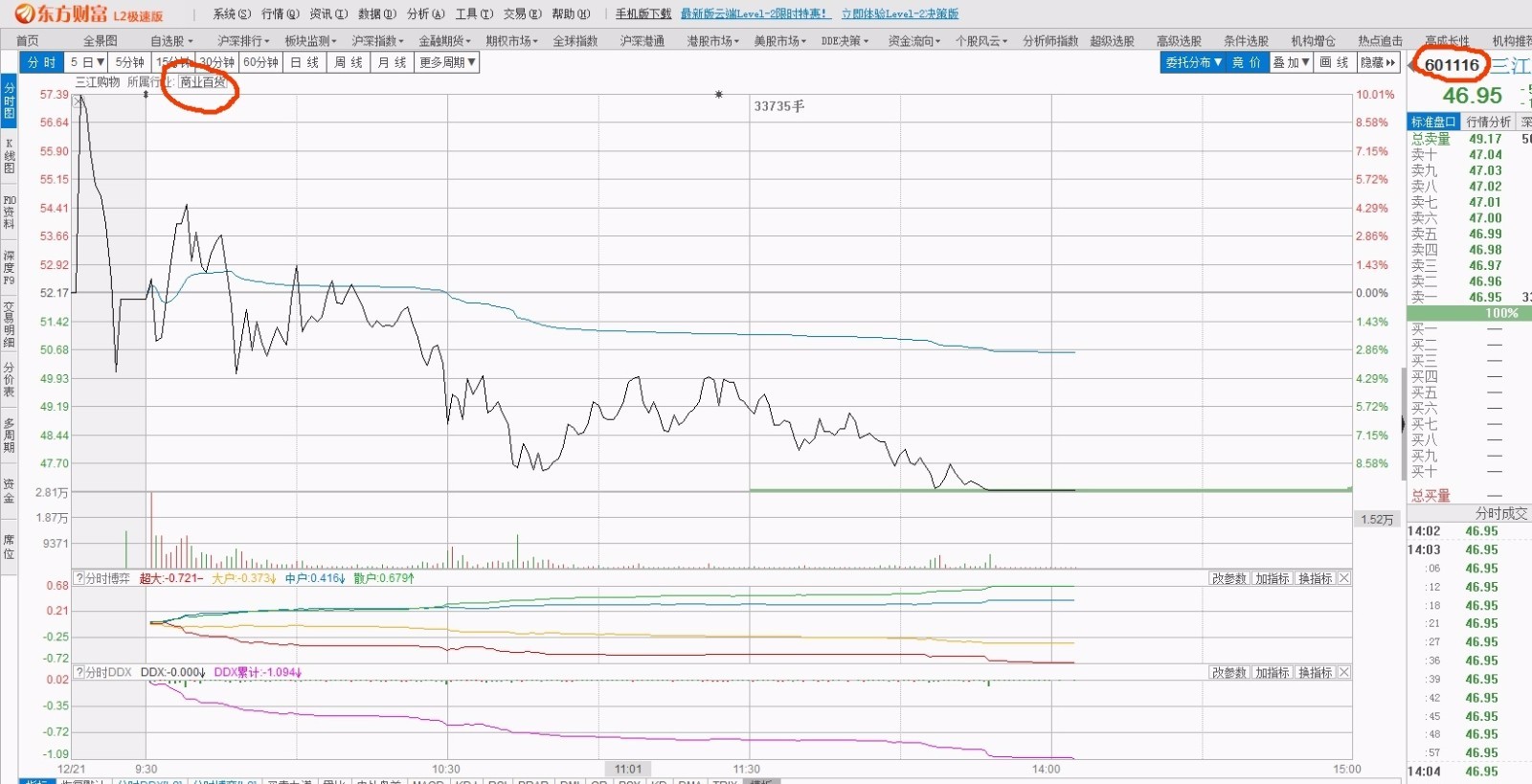Click 改参数 in the 分时博弈 panel
Image resolution: width=1532 pixels, height=784 pixels.
coord(1229,578)
